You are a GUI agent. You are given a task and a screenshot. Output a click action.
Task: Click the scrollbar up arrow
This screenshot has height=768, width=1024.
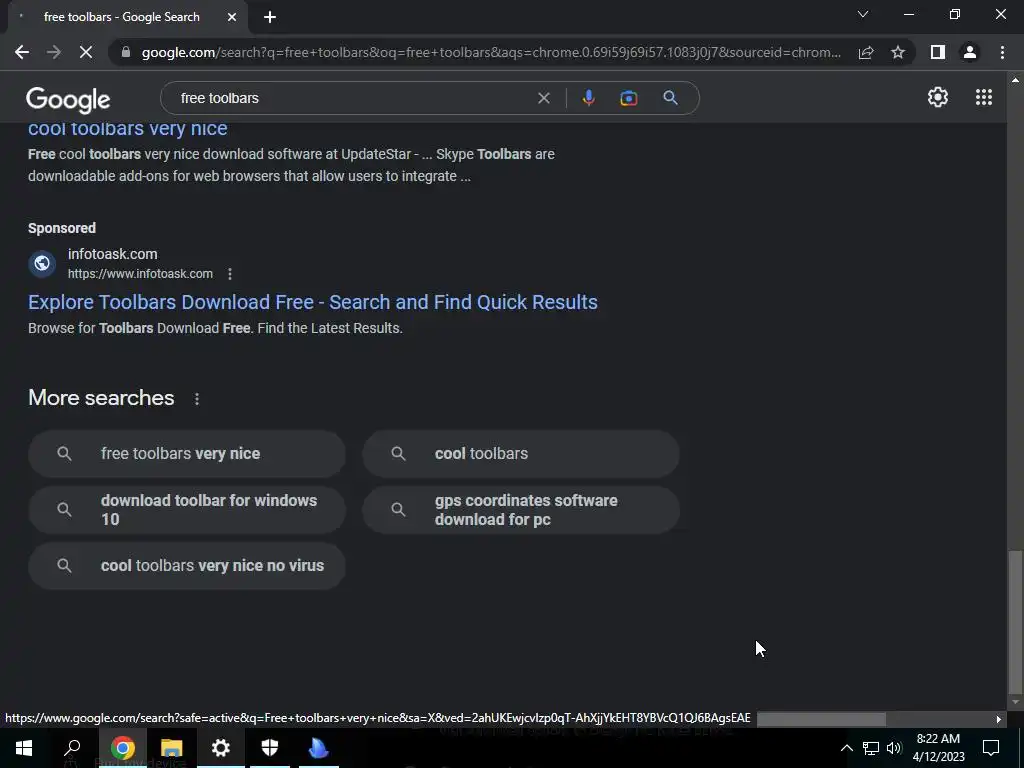[1015, 80]
